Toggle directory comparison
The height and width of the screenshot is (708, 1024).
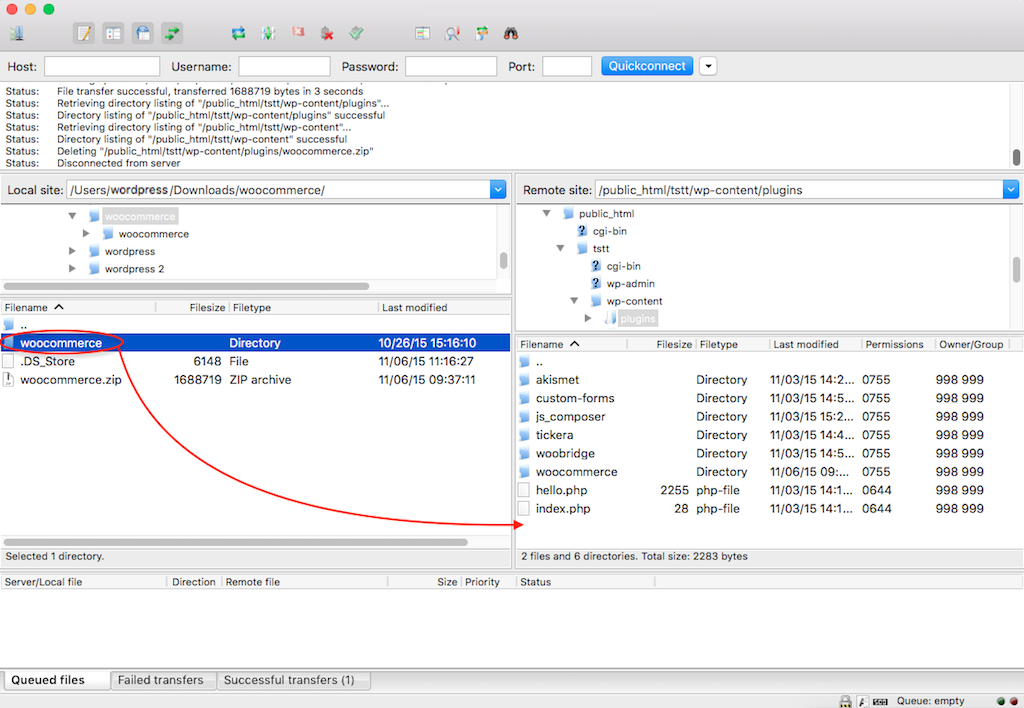point(452,33)
